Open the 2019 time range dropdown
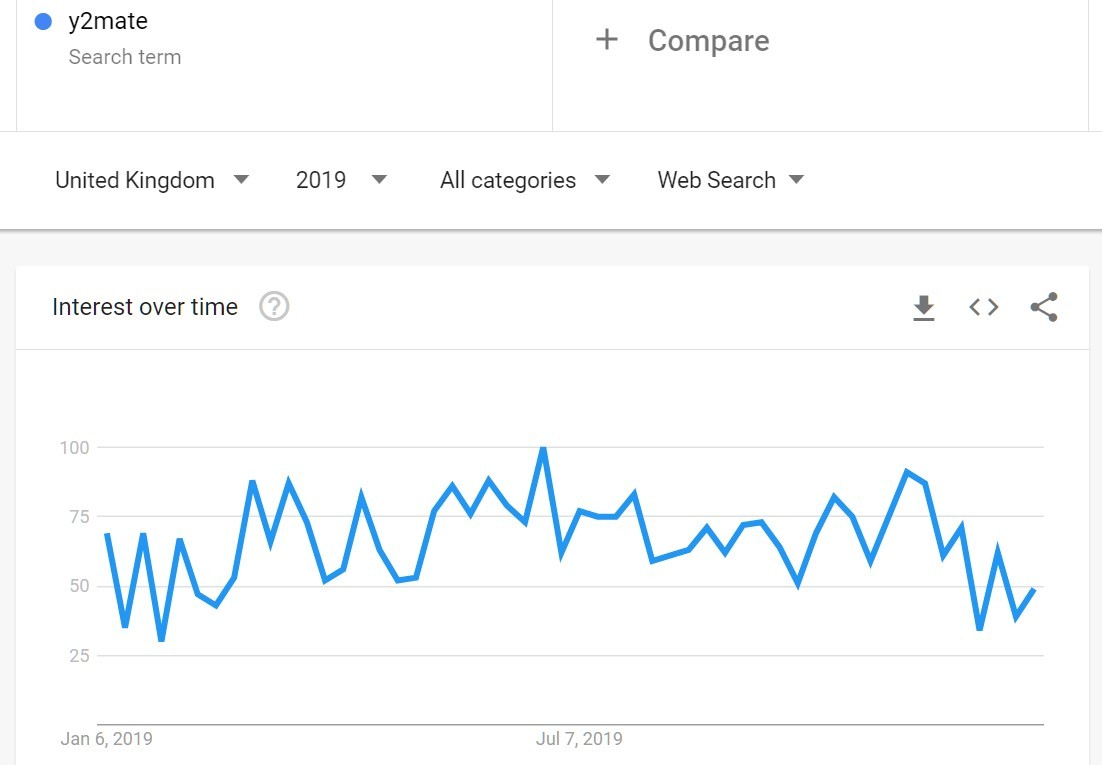 coord(341,180)
